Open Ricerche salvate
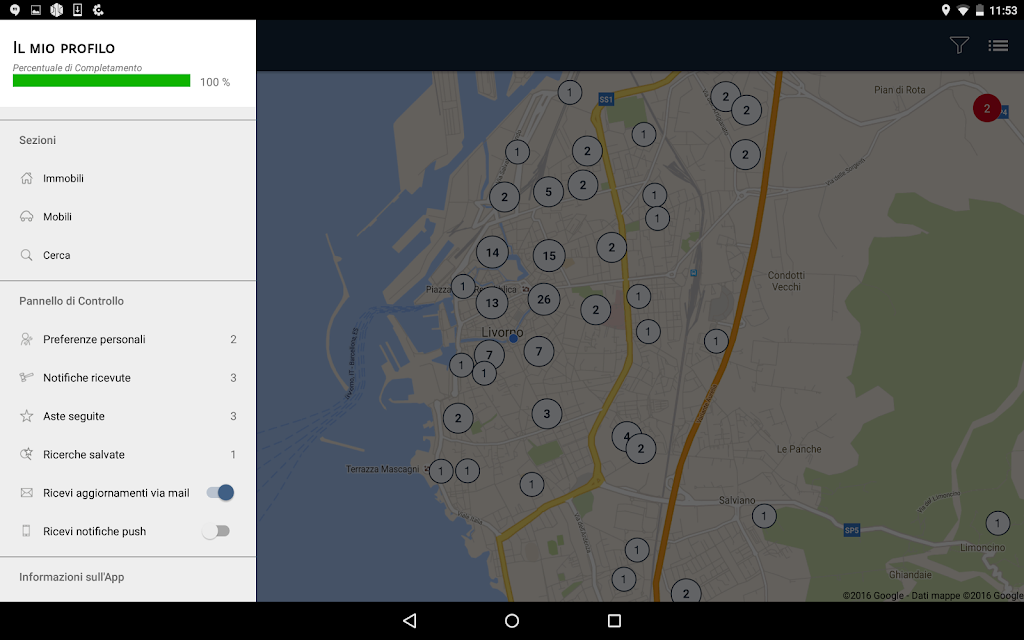This screenshot has width=1024, height=640. click(x=128, y=454)
